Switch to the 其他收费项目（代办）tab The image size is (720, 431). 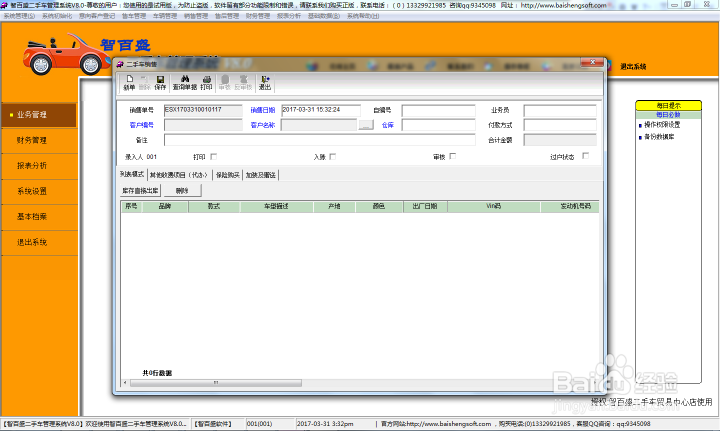coord(179,175)
